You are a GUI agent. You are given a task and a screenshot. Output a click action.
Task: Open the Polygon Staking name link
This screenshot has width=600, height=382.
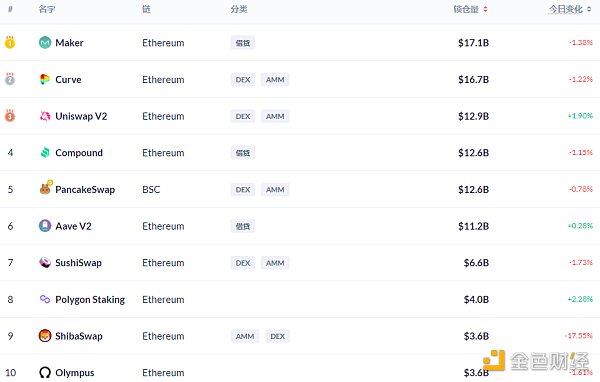(90, 299)
